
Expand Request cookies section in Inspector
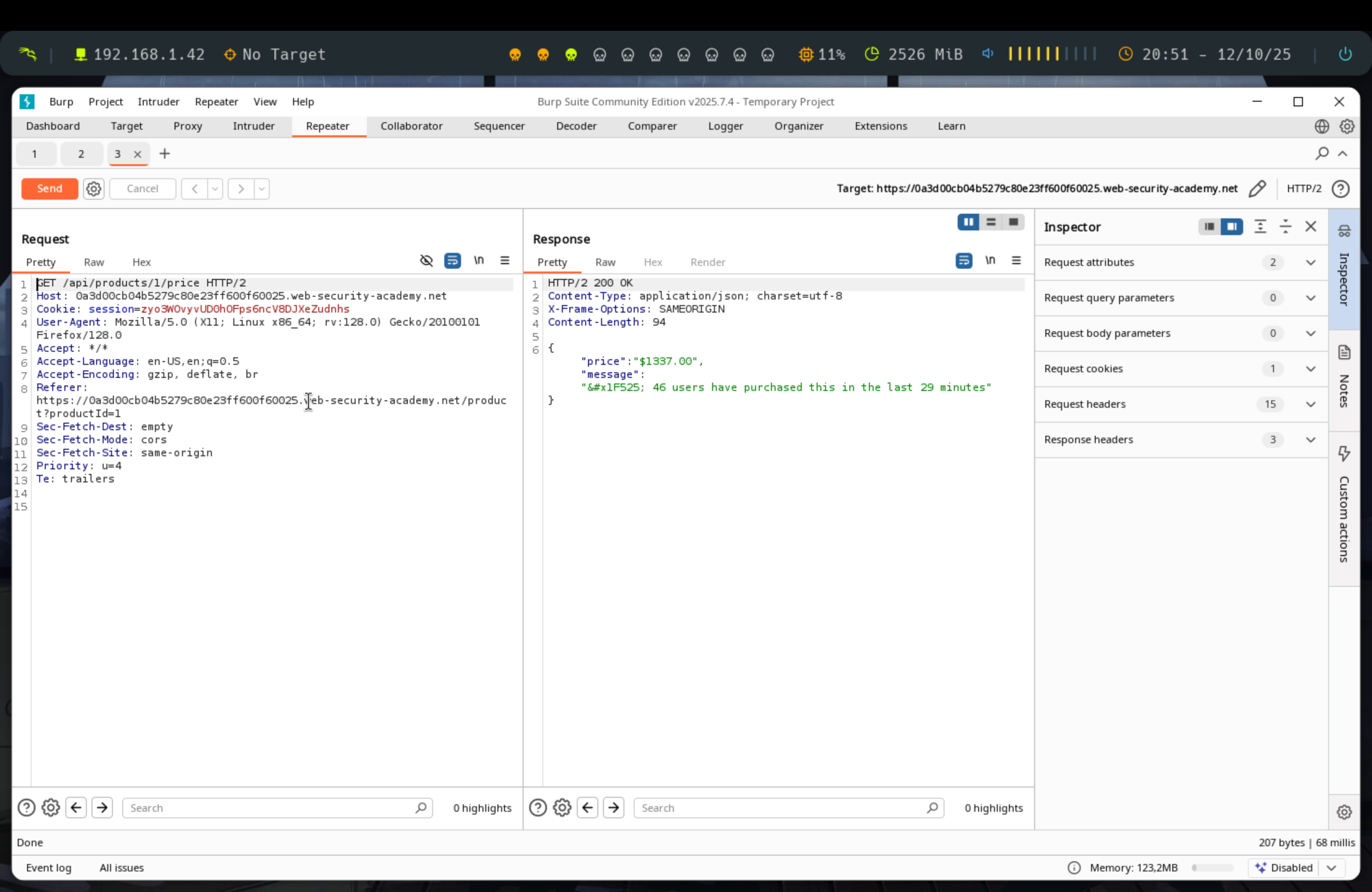click(x=1310, y=369)
